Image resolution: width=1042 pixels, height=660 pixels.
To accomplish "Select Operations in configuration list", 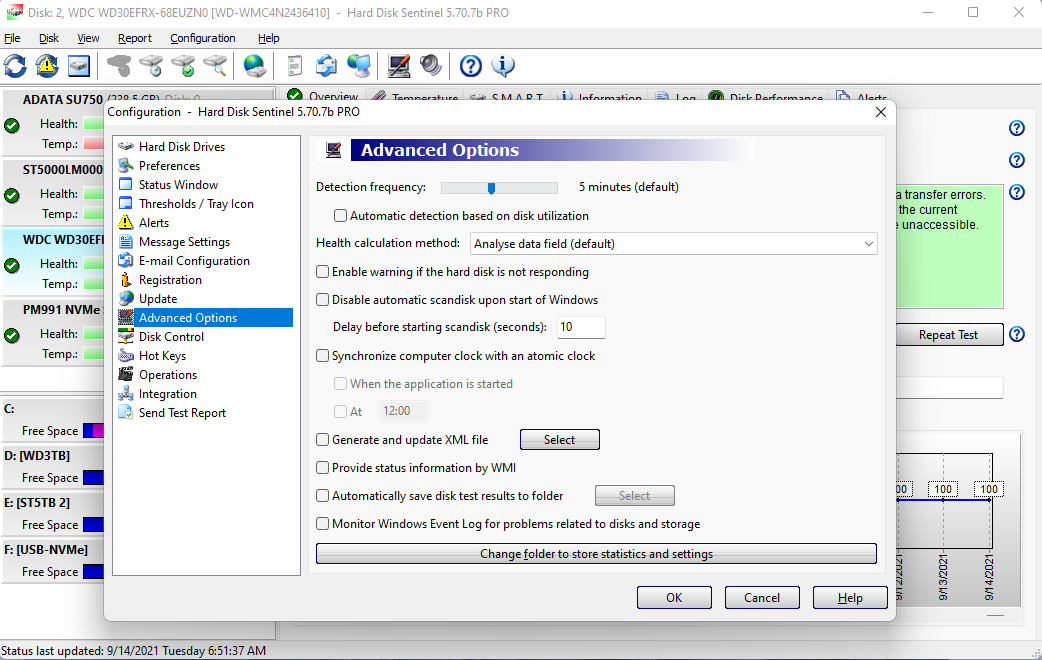I will (x=167, y=375).
